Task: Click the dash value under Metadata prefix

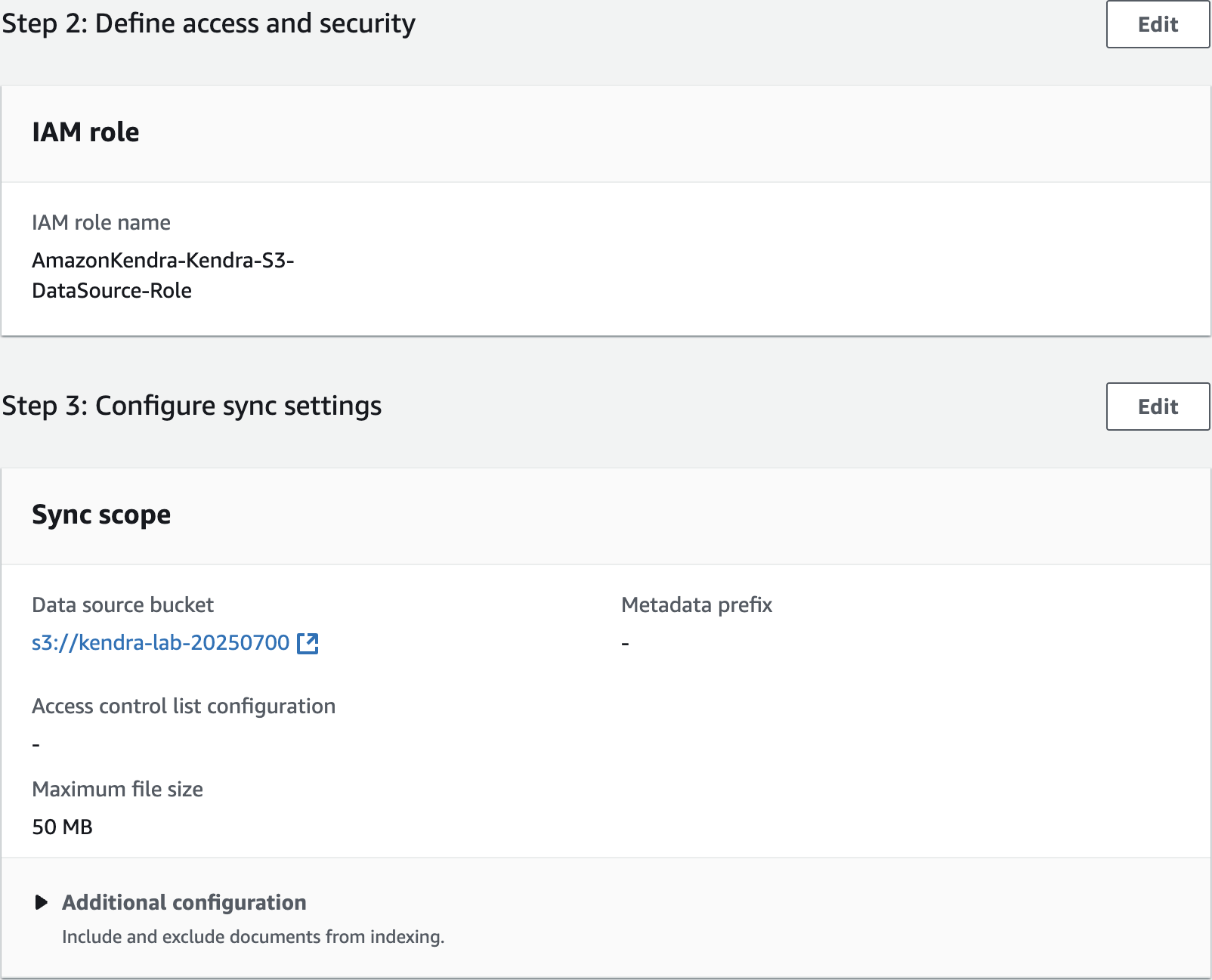Action: pyautogui.click(x=625, y=644)
